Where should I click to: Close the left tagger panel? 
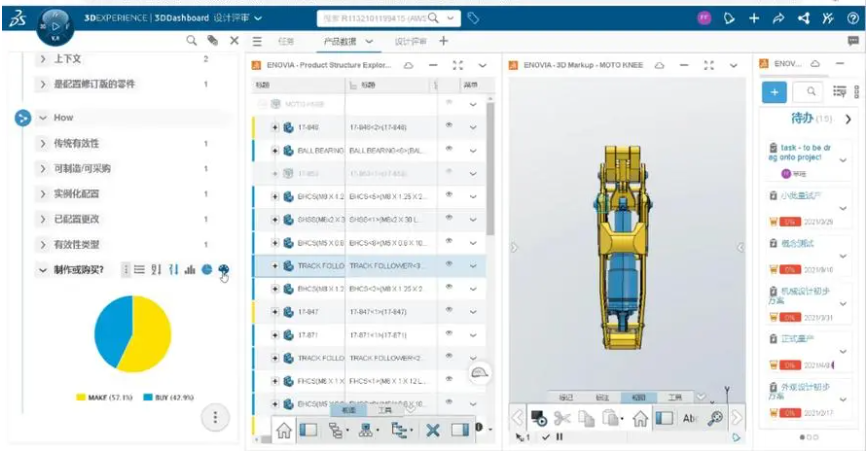[x=234, y=40]
